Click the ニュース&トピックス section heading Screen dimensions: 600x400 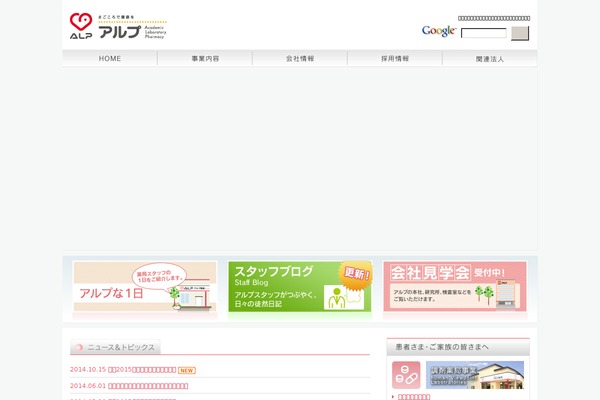pyautogui.click(x=116, y=347)
